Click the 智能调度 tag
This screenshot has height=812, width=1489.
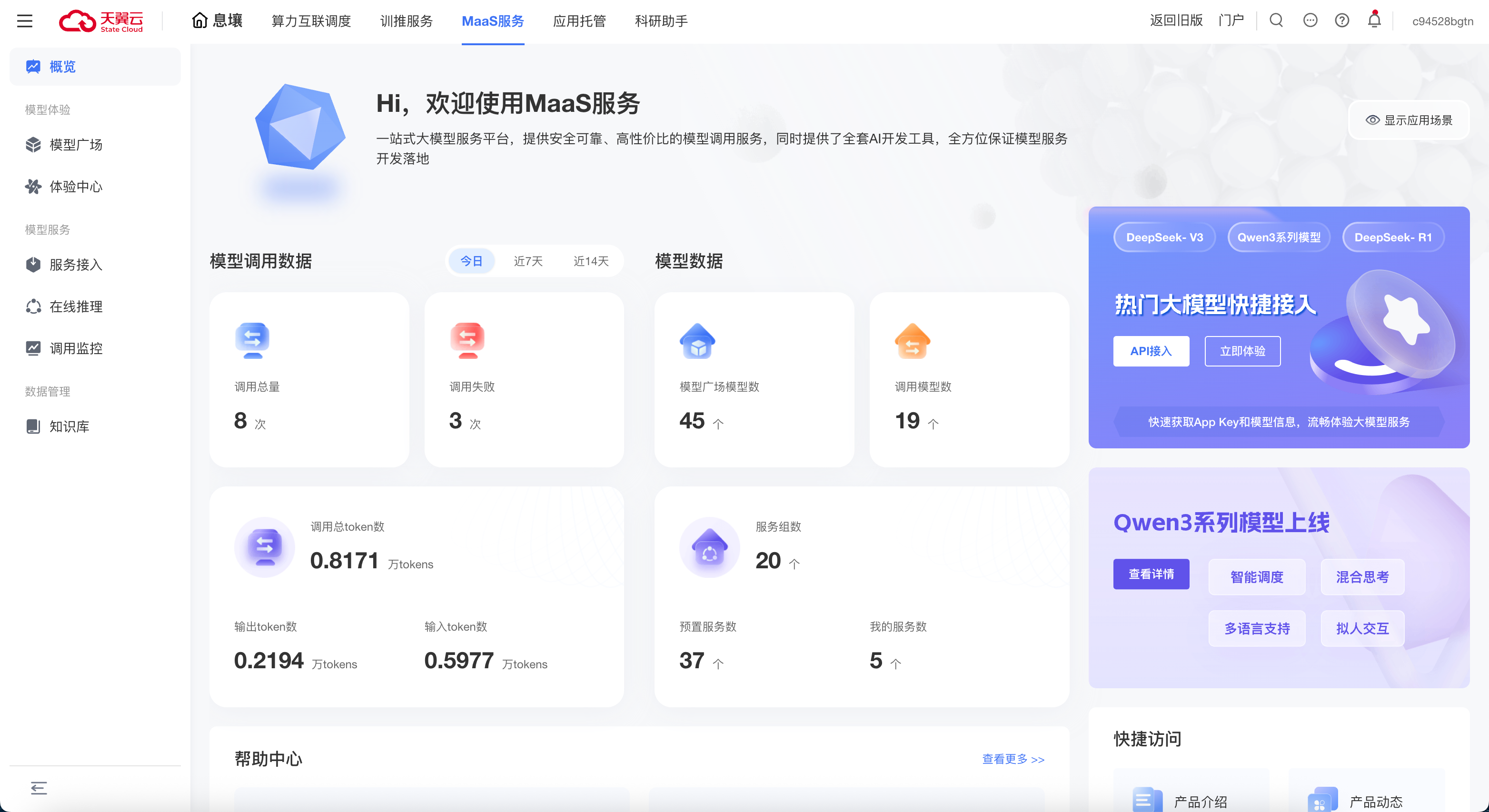pos(1257,577)
